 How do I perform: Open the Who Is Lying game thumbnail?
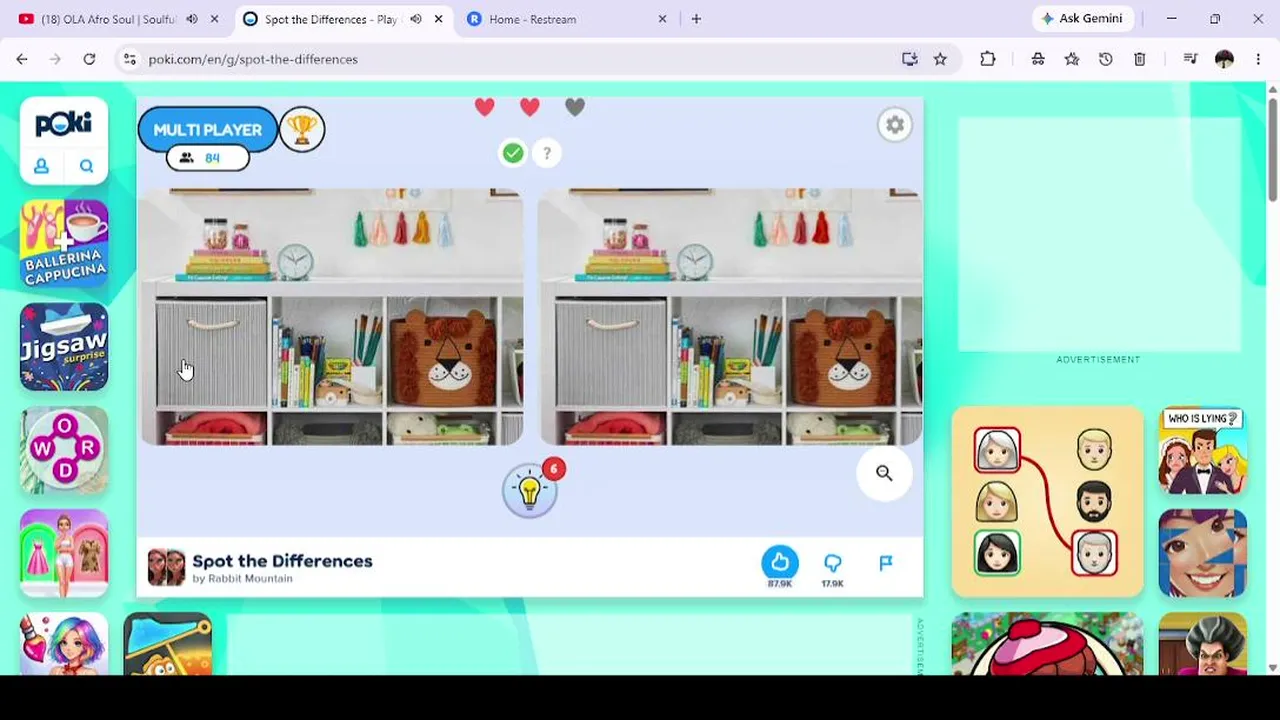point(1203,450)
